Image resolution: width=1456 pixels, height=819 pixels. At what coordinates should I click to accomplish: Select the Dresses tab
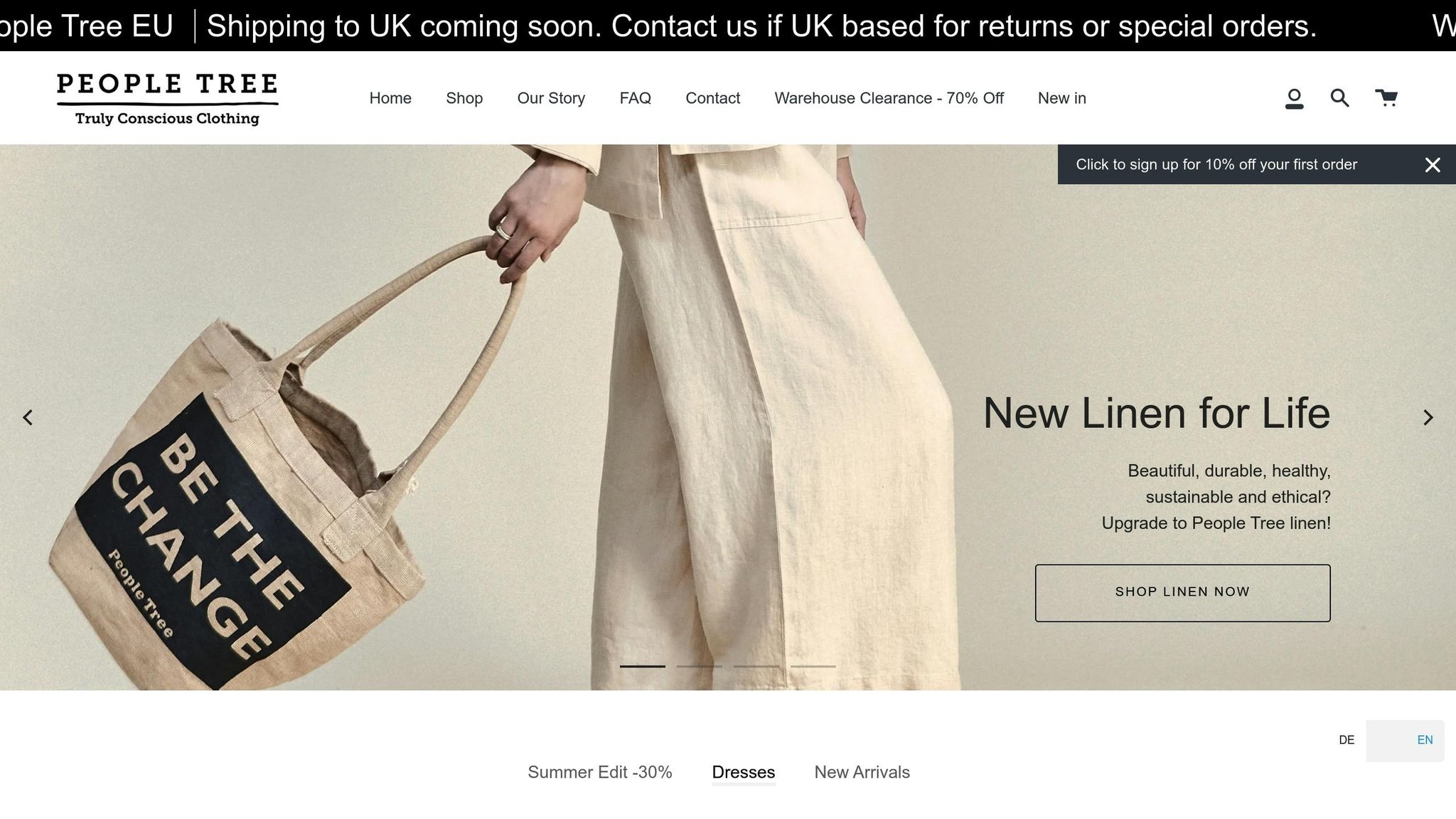pos(743,772)
